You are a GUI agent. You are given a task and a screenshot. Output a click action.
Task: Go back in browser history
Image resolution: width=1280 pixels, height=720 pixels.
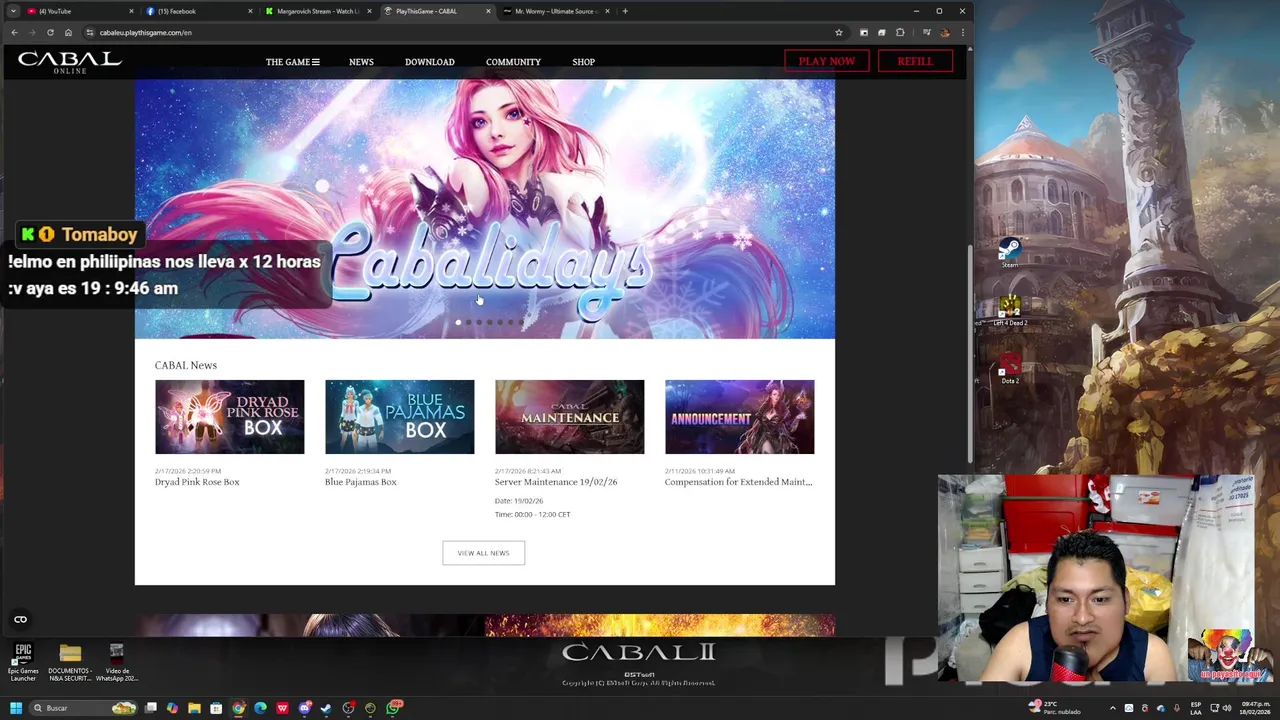[x=14, y=32]
